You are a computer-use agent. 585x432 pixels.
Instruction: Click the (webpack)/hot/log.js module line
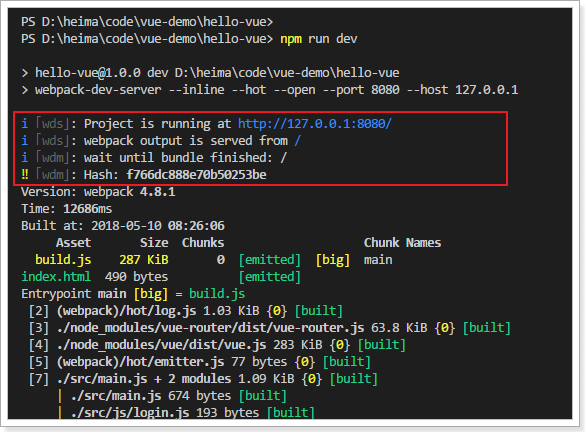(186, 311)
